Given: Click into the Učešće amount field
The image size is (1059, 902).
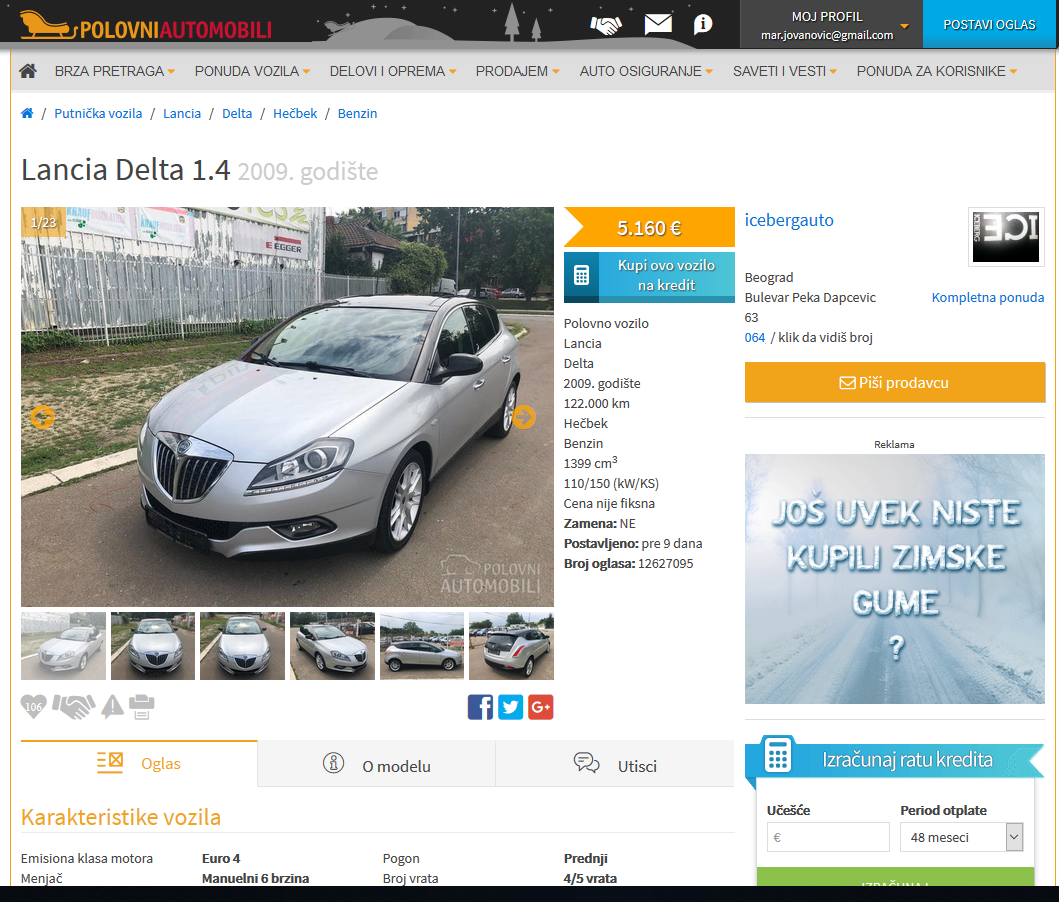Looking at the screenshot, I should (828, 837).
